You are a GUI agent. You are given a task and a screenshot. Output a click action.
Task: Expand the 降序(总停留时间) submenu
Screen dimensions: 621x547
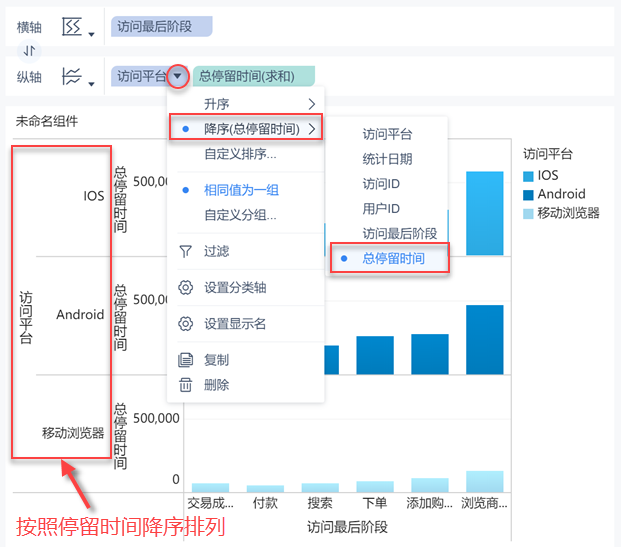pos(246,129)
